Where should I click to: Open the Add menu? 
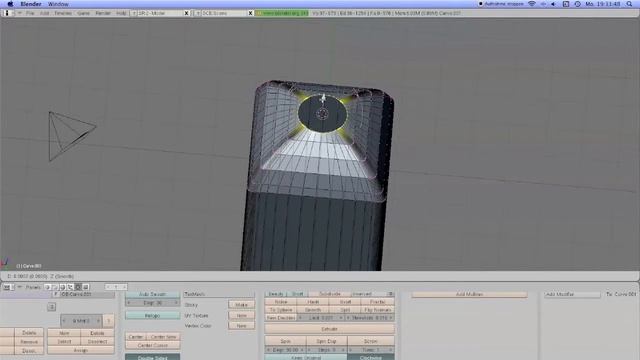44,13
